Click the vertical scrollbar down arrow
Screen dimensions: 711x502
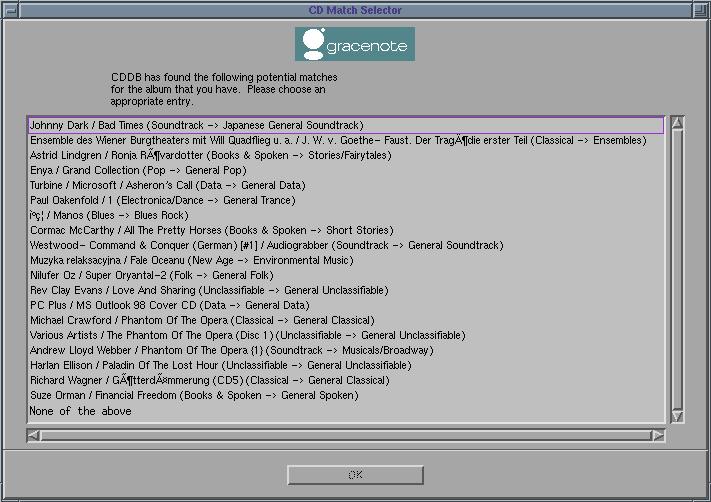click(677, 415)
